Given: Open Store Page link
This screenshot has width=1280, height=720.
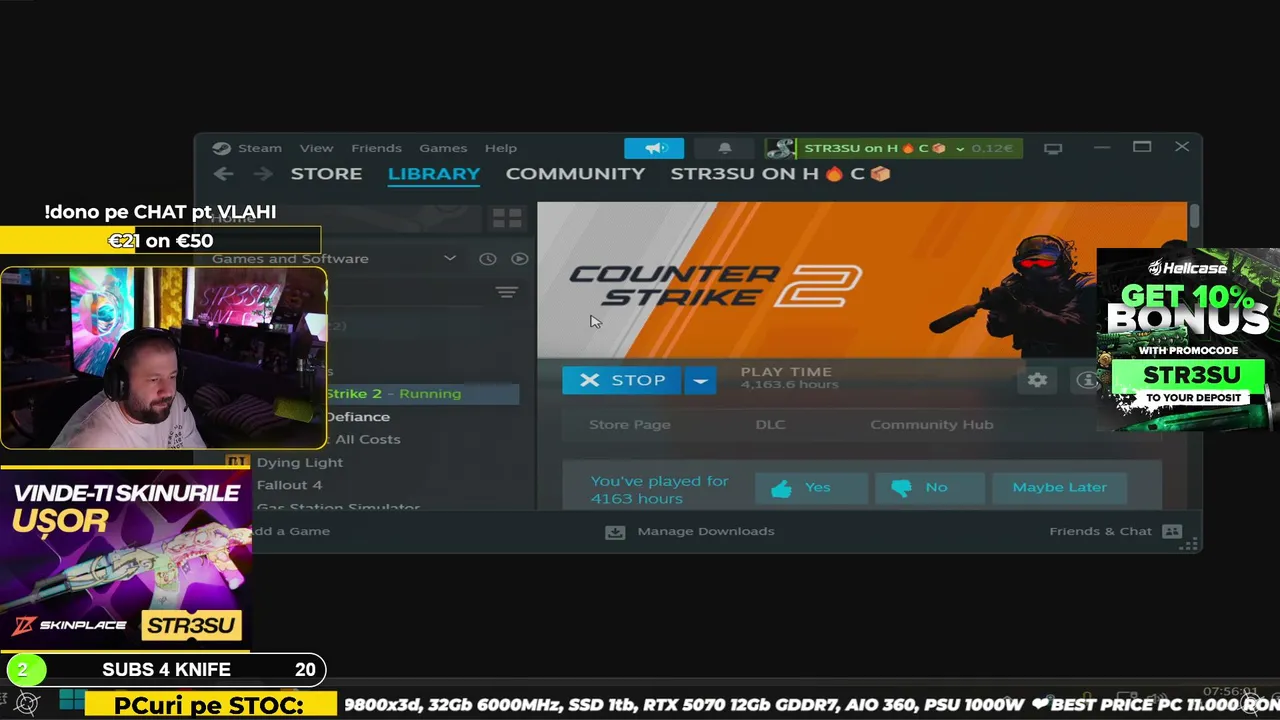Looking at the screenshot, I should (630, 425).
